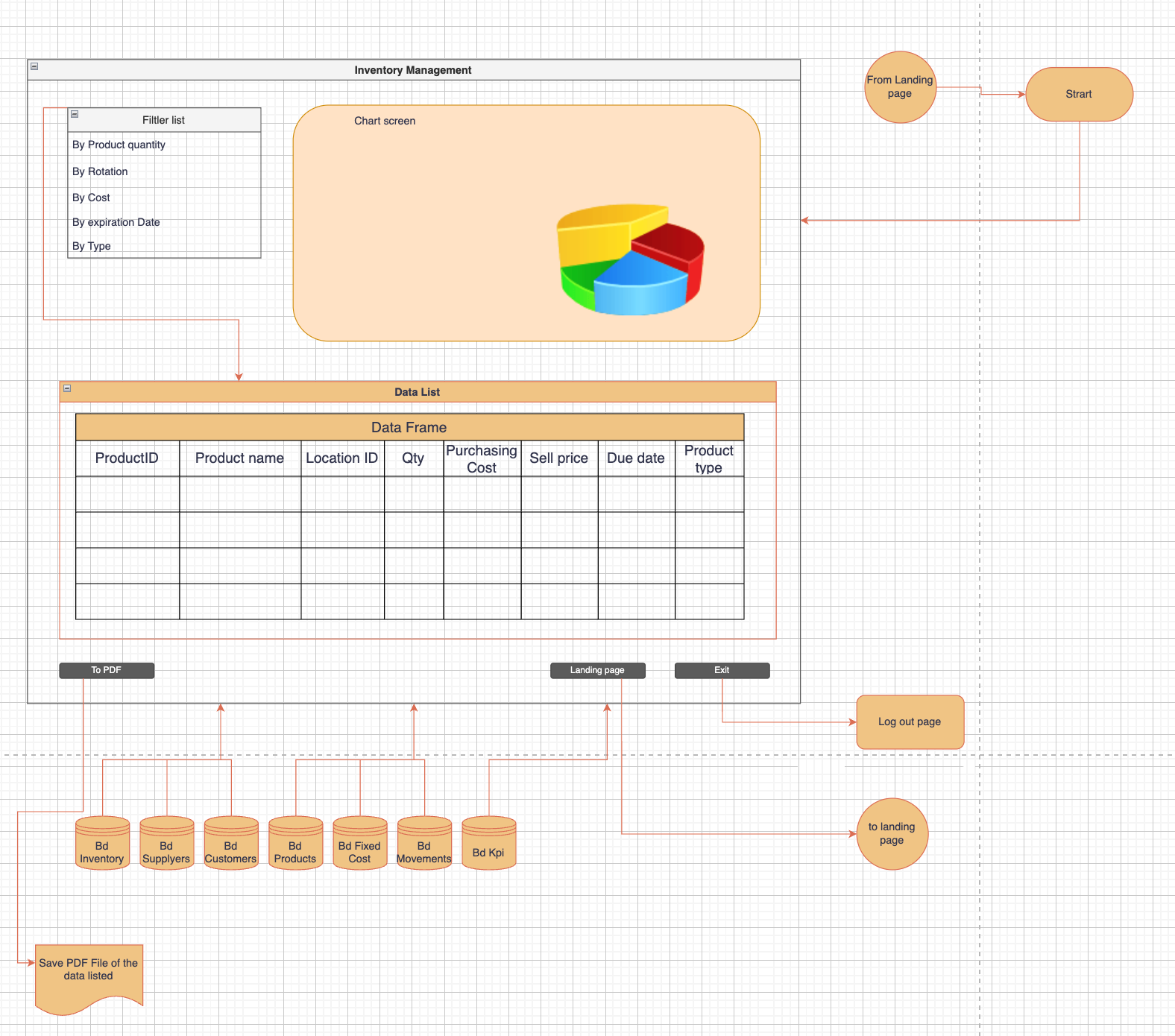Select the Bd Fixed Cost database icon
This screenshot has height=1036, width=1175.
coord(359,844)
